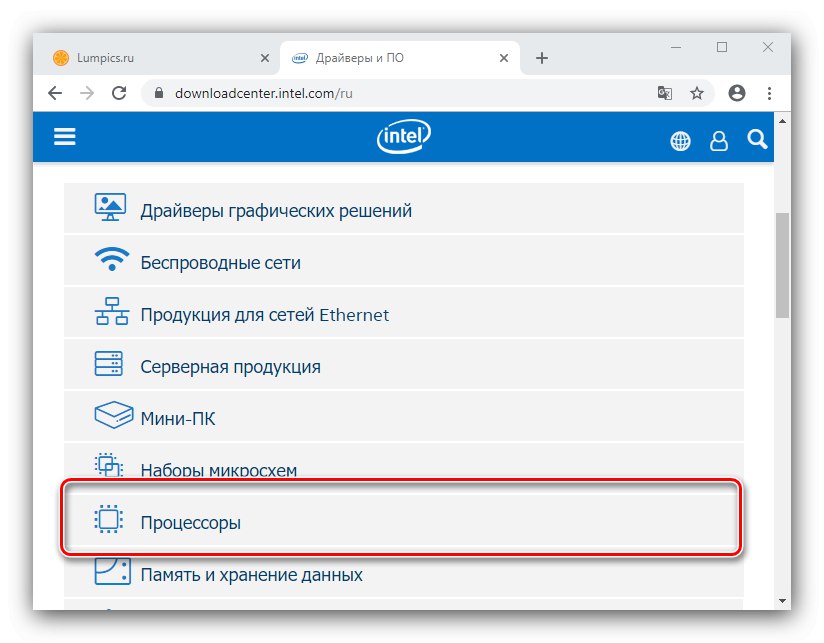
Task: Switch to the Lumpics.ru tab
Action: [x=150, y=58]
